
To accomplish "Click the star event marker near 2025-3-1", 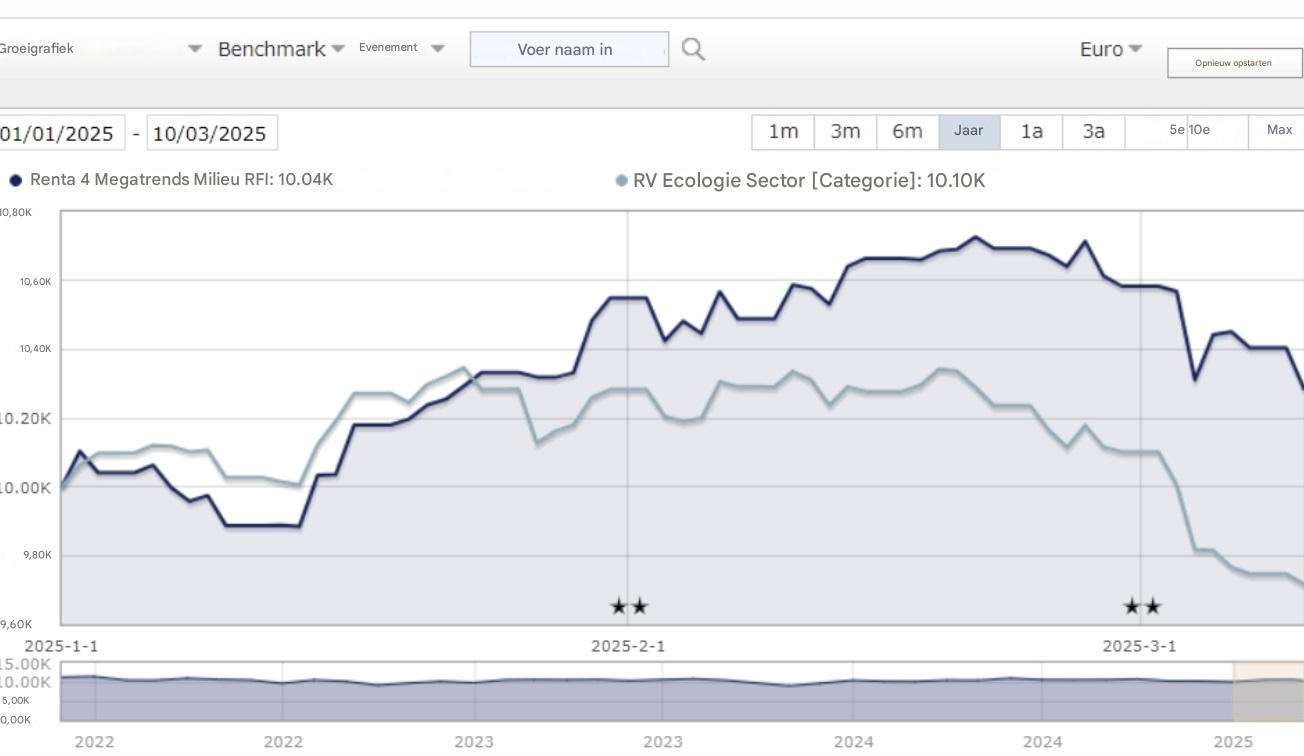I will (x=1140, y=606).
